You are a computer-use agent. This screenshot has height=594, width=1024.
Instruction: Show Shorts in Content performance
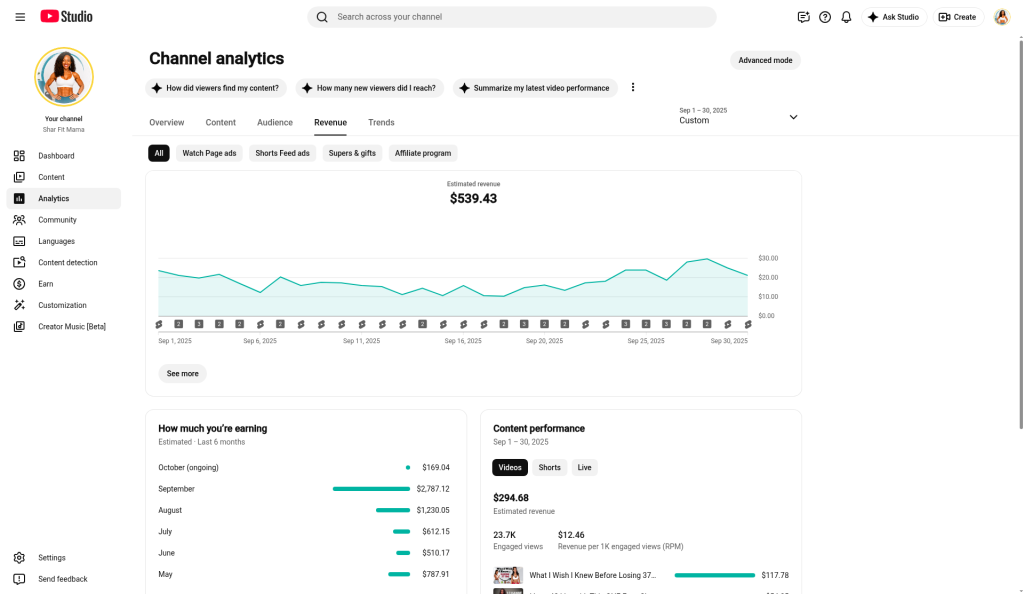click(549, 467)
